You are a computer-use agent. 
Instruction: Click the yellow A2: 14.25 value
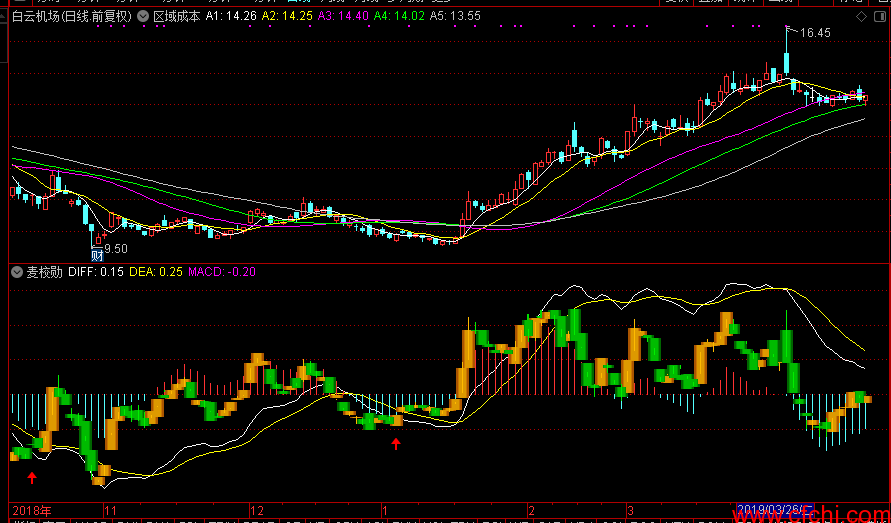[x=287, y=16]
